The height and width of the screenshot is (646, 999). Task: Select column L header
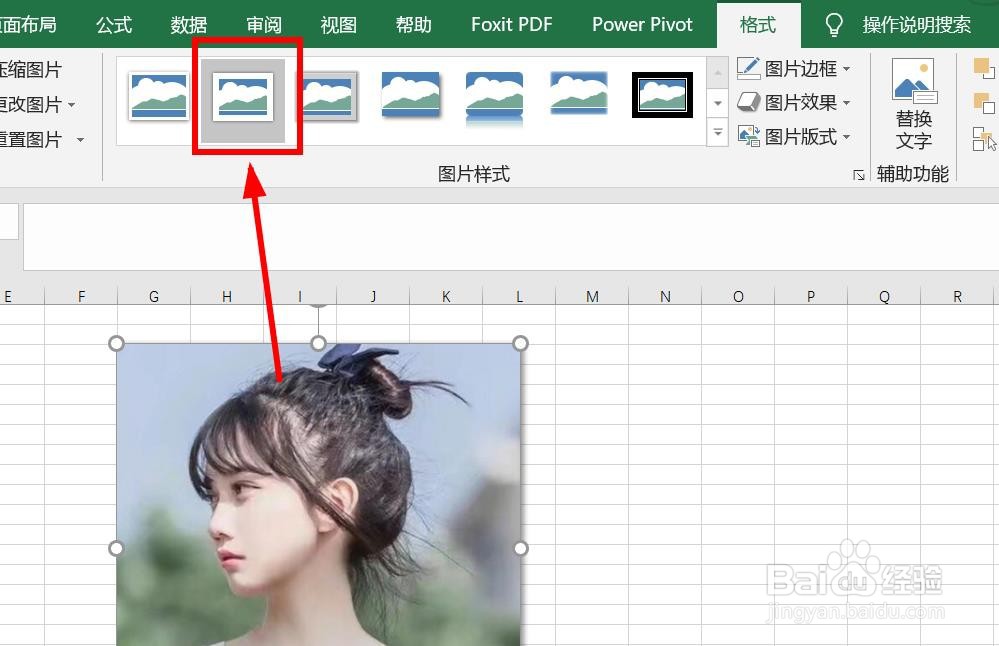[519, 296]
